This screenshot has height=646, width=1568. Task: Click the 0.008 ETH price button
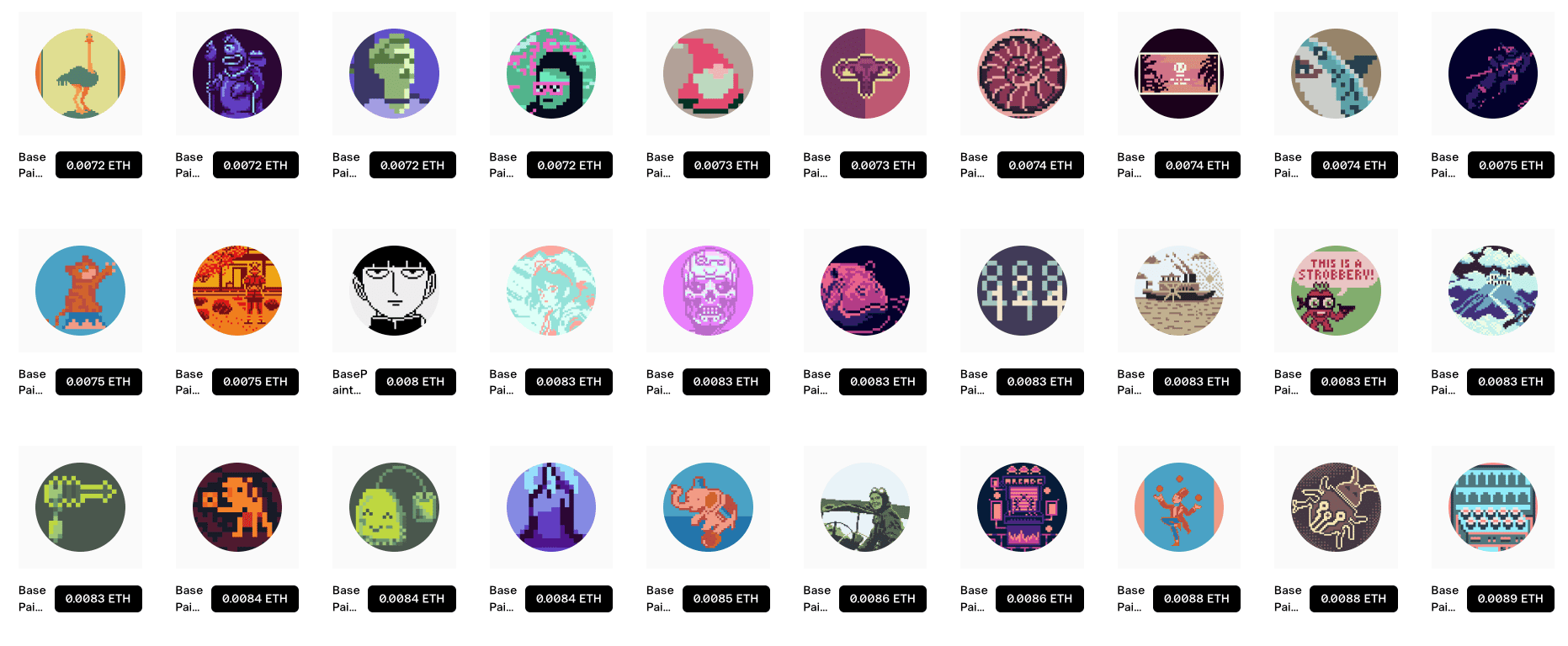(x=416, y=382)
